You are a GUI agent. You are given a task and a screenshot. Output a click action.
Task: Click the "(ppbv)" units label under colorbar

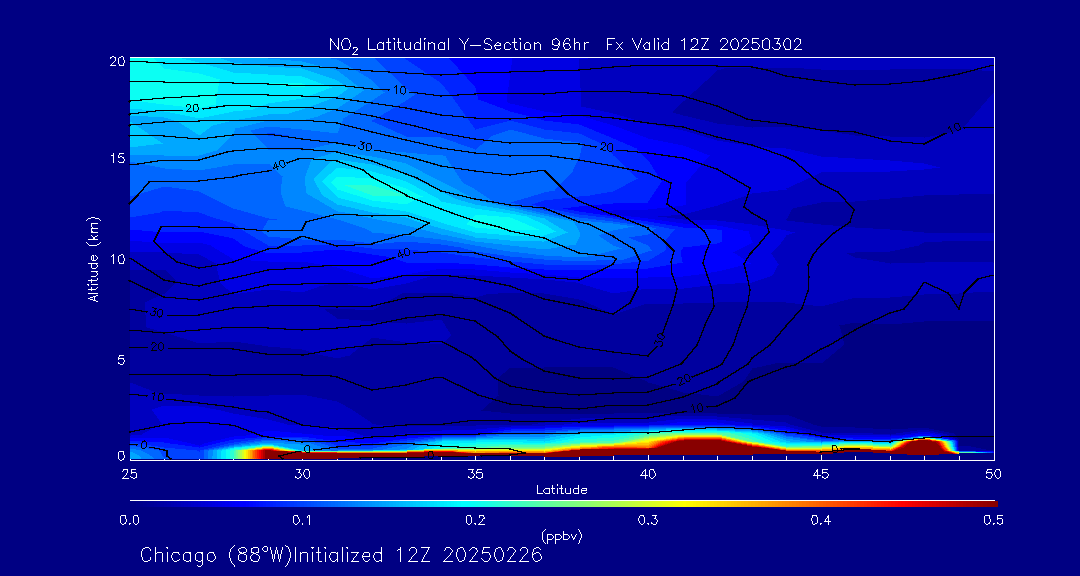coord(561,536)
